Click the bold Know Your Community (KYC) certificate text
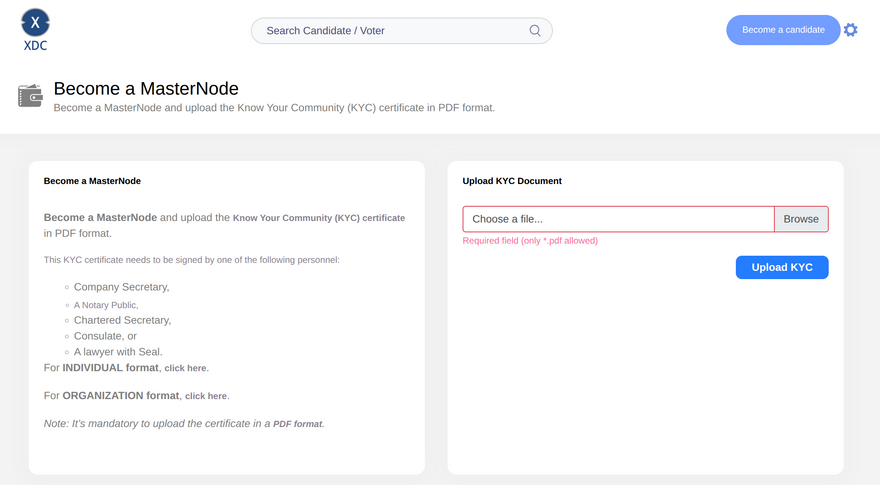880x485 pixels. (319, 217)
